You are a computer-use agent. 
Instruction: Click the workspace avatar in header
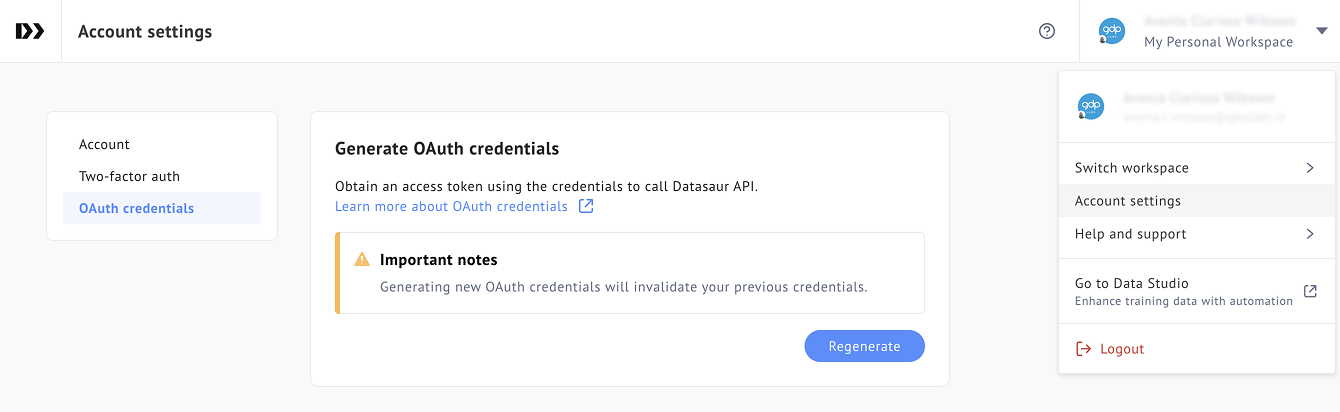click(x=1112, y=31)
